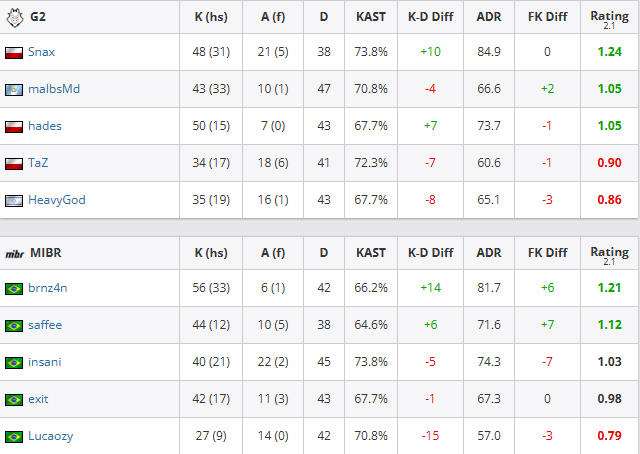The width and height of the screenshot is (640, 454).
Task: Open insani player profile link
Action: click(x=44, y=362)
